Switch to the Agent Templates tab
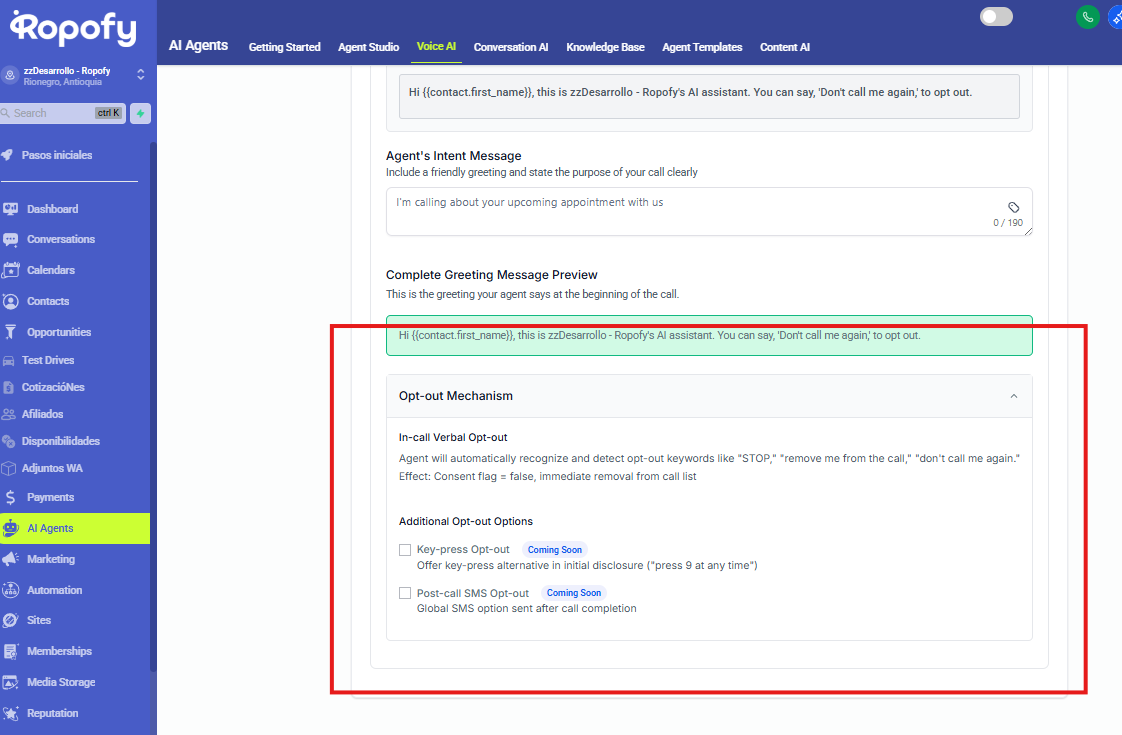 click(x=702, y=47)
